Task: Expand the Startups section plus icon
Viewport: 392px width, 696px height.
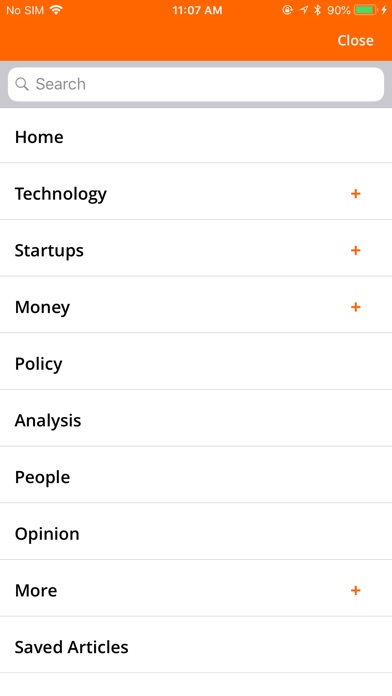Action: point(355,250)
